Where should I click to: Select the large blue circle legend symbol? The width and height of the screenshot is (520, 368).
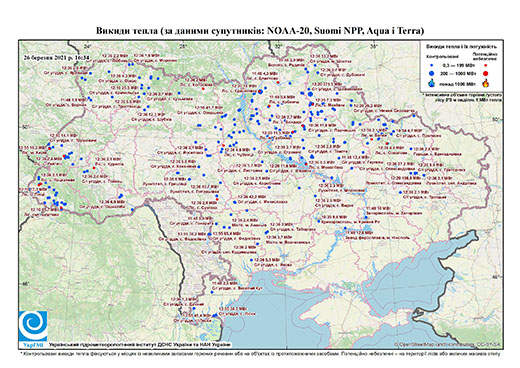click(x=432, y=73)
